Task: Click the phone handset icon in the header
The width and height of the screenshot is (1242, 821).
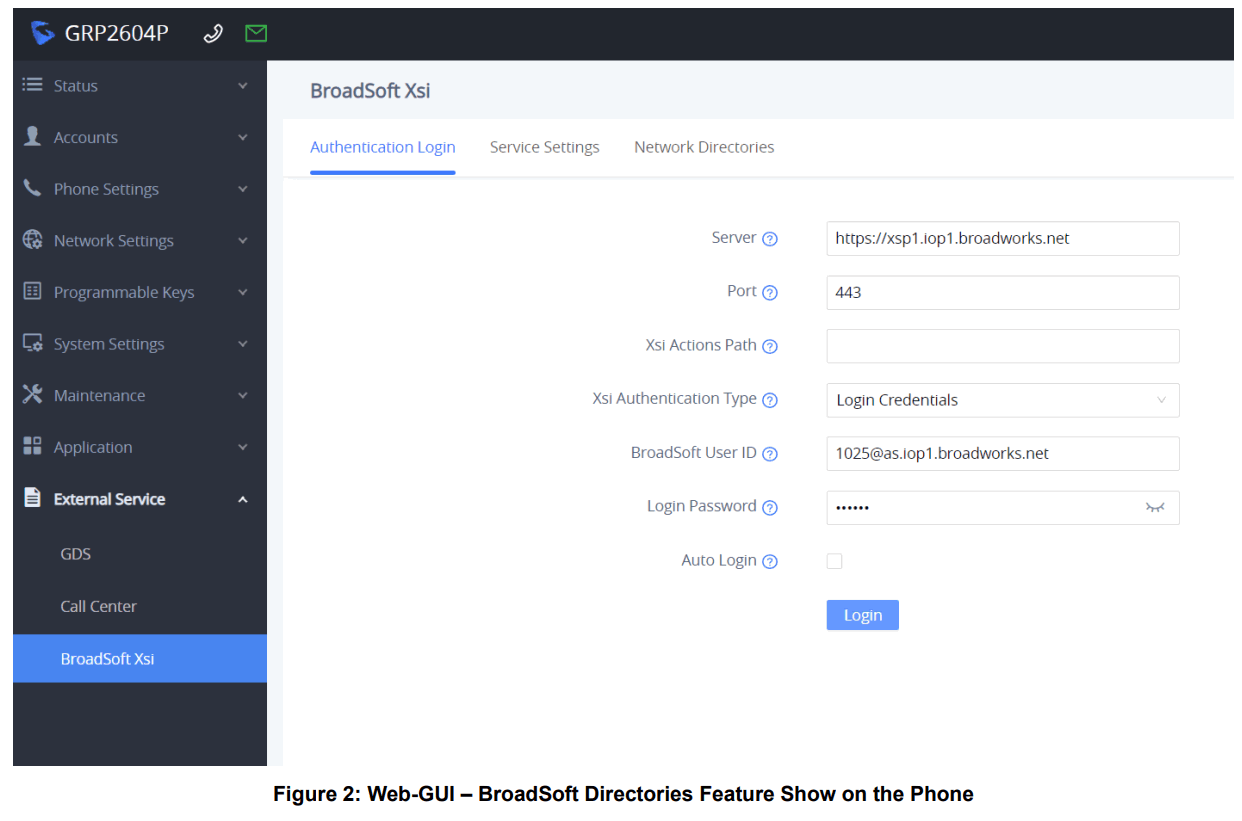Action: [x=212, y=33]
